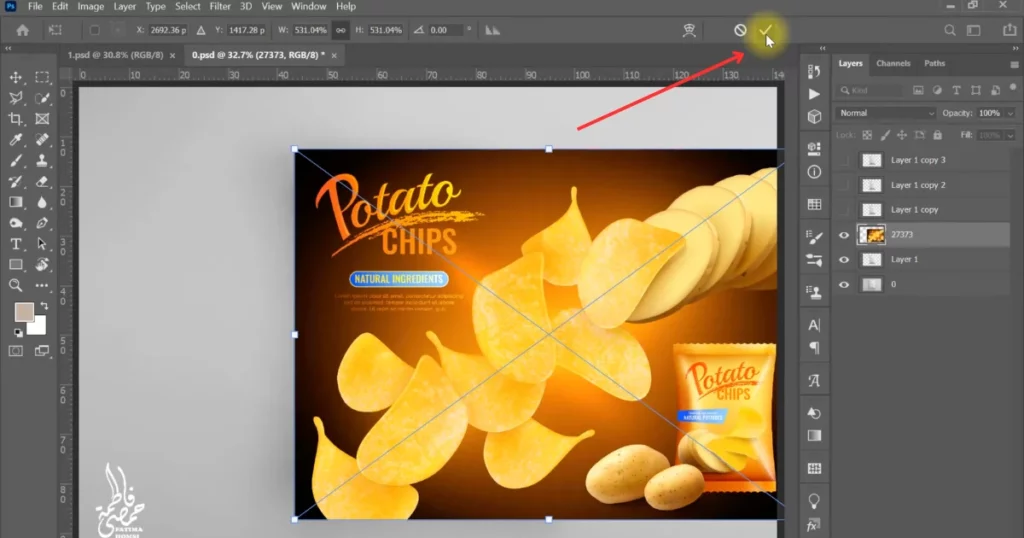Select the Healing Brush tool
This screenshot has width=1024, height=538.
pos(42,140)
